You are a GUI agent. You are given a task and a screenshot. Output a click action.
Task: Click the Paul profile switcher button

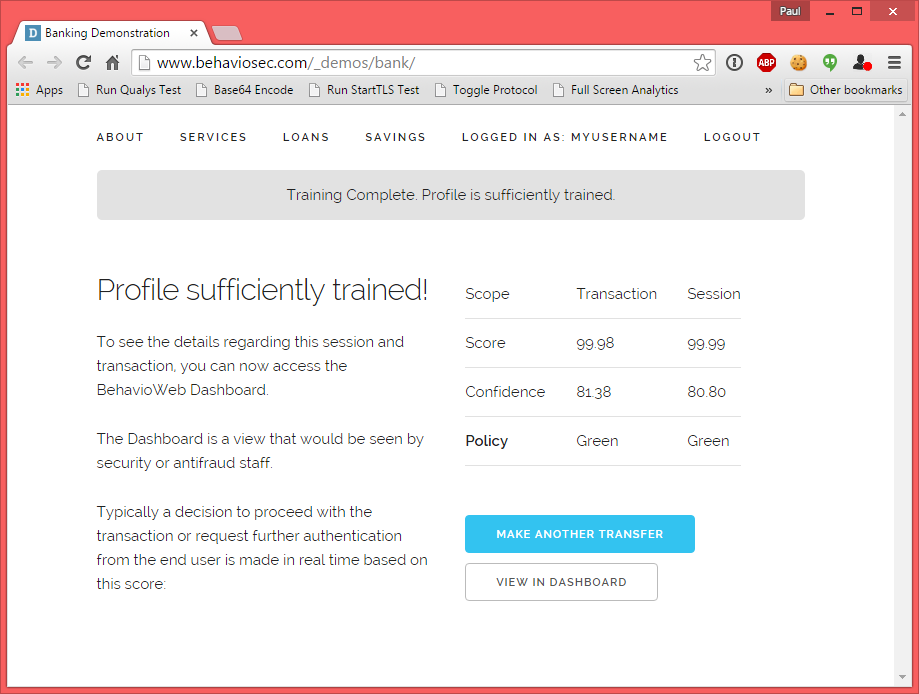[x=790, y=11]
